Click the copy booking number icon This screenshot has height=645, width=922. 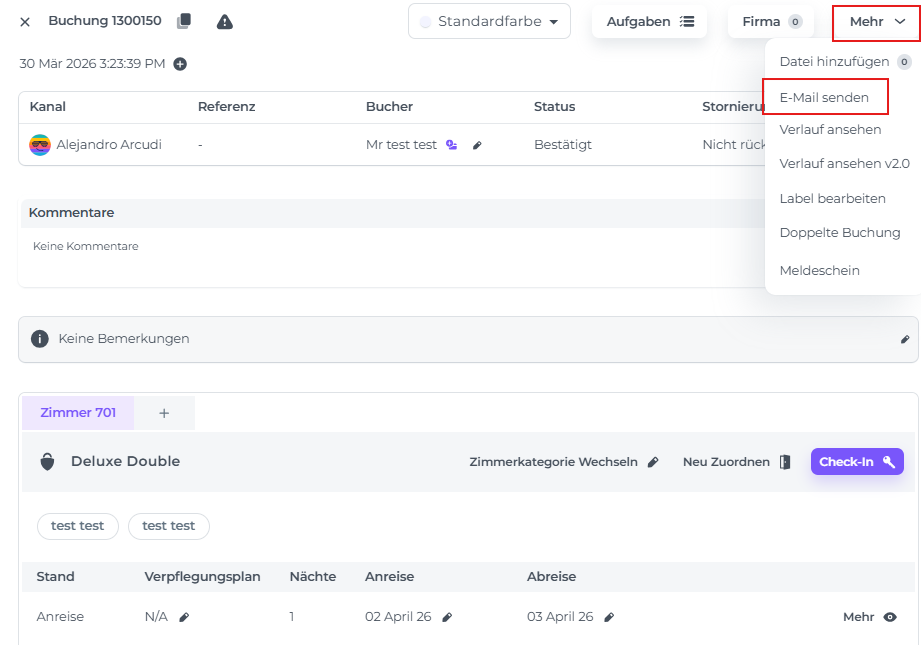tap(183, 22)
